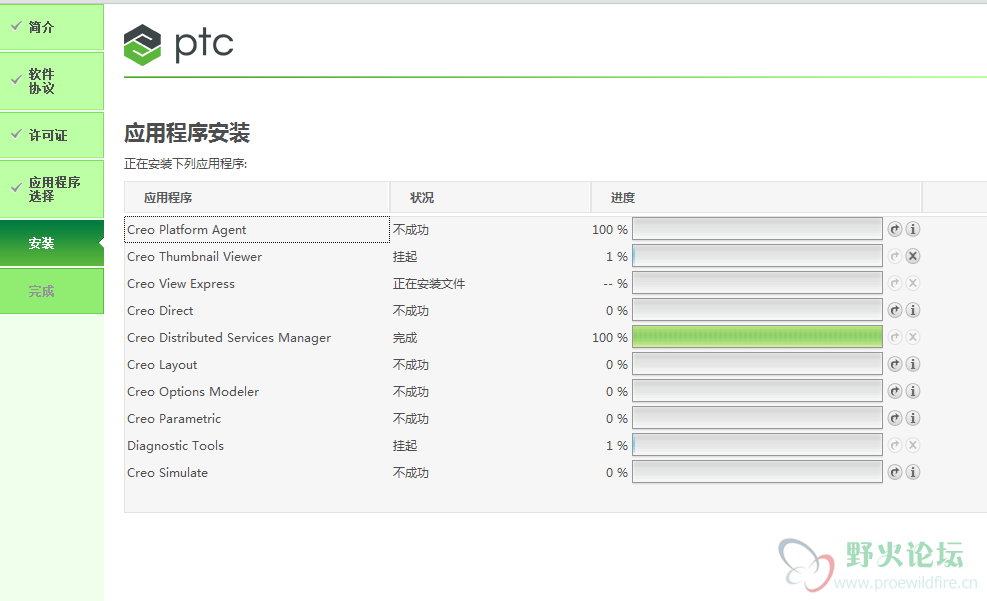The height and width of the screenshot is (601, 987).
Task: Click the 挂起 status of Creo Thumbnail Viewer
Action: [x=405, y=257]
